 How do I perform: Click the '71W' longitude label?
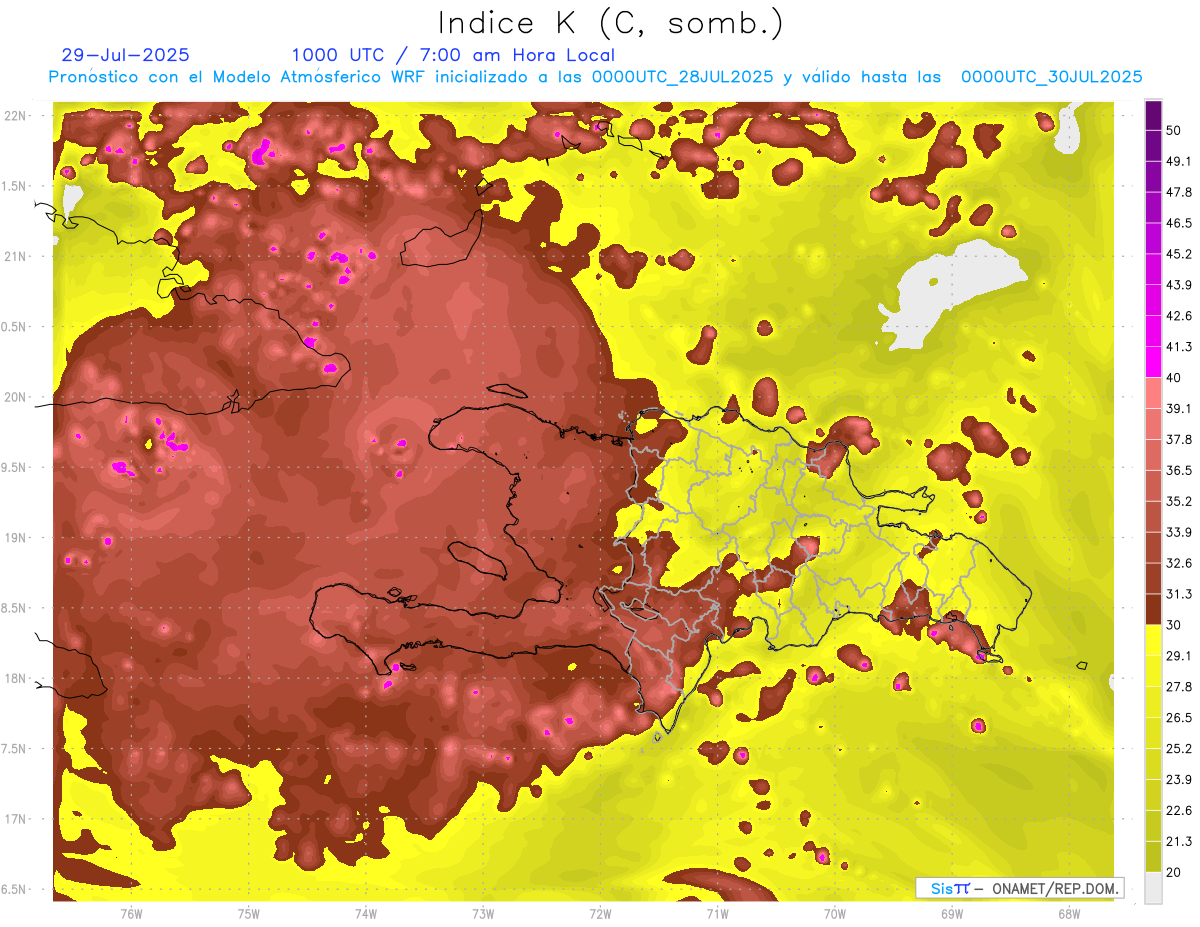click(717, 913)
